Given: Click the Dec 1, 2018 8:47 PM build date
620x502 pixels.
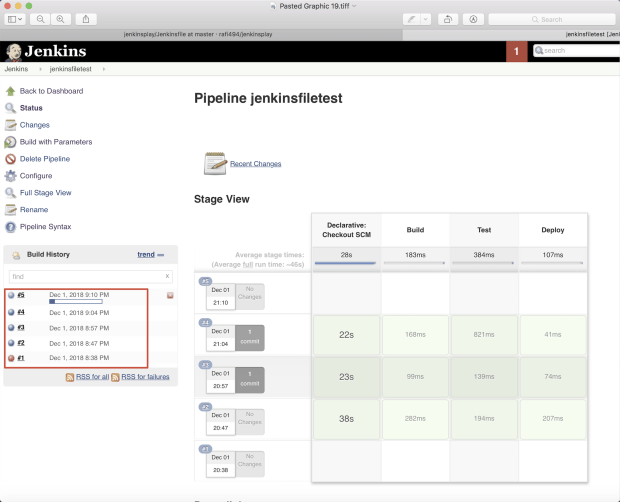Looking at the screenshot, I should coord(79,343).
